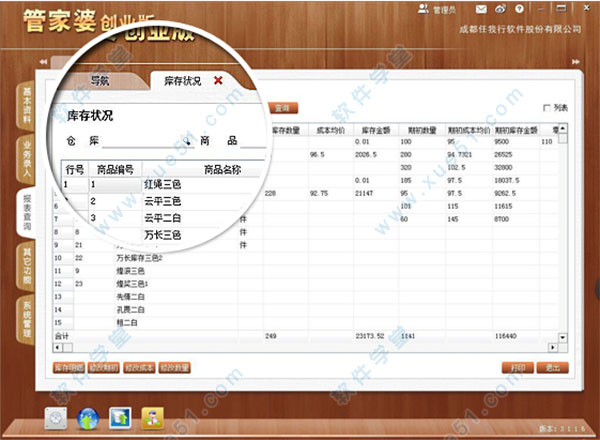
Task: Switch to the 业务录入 side tab
Action: pos(27,158)
